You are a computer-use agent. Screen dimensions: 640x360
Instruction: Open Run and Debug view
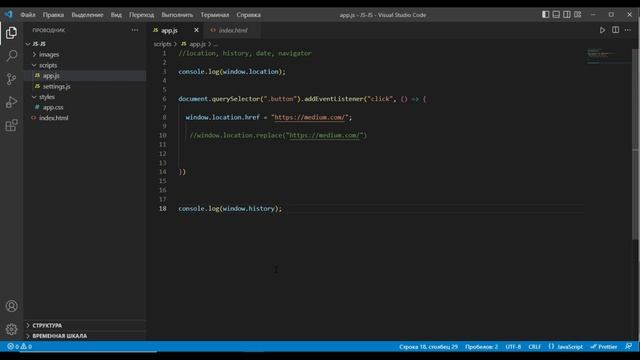pyautogui.click(x=11, y=102)
